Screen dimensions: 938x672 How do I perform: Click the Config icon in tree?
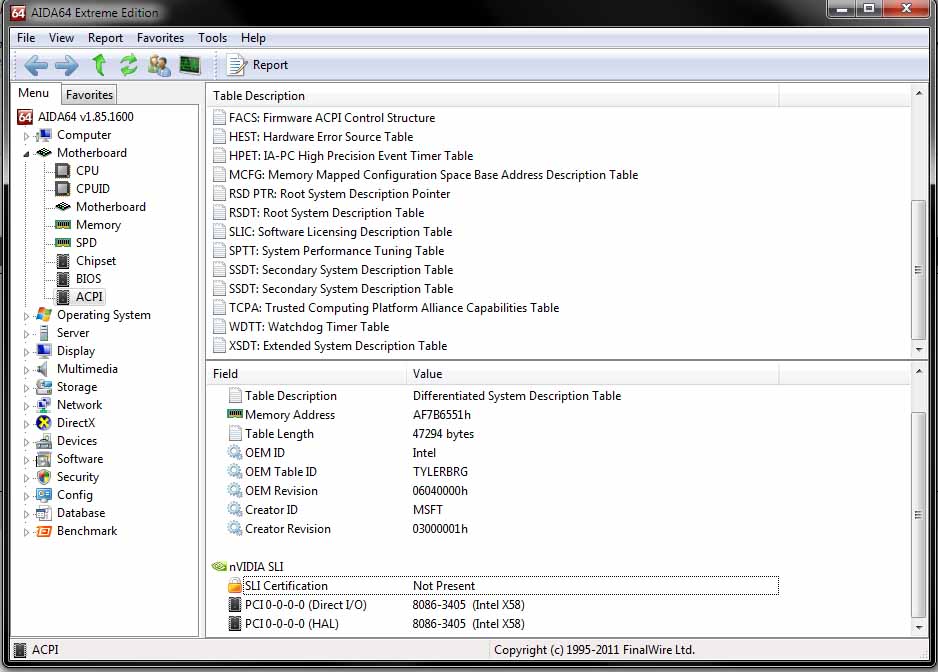tap(43, 495)
